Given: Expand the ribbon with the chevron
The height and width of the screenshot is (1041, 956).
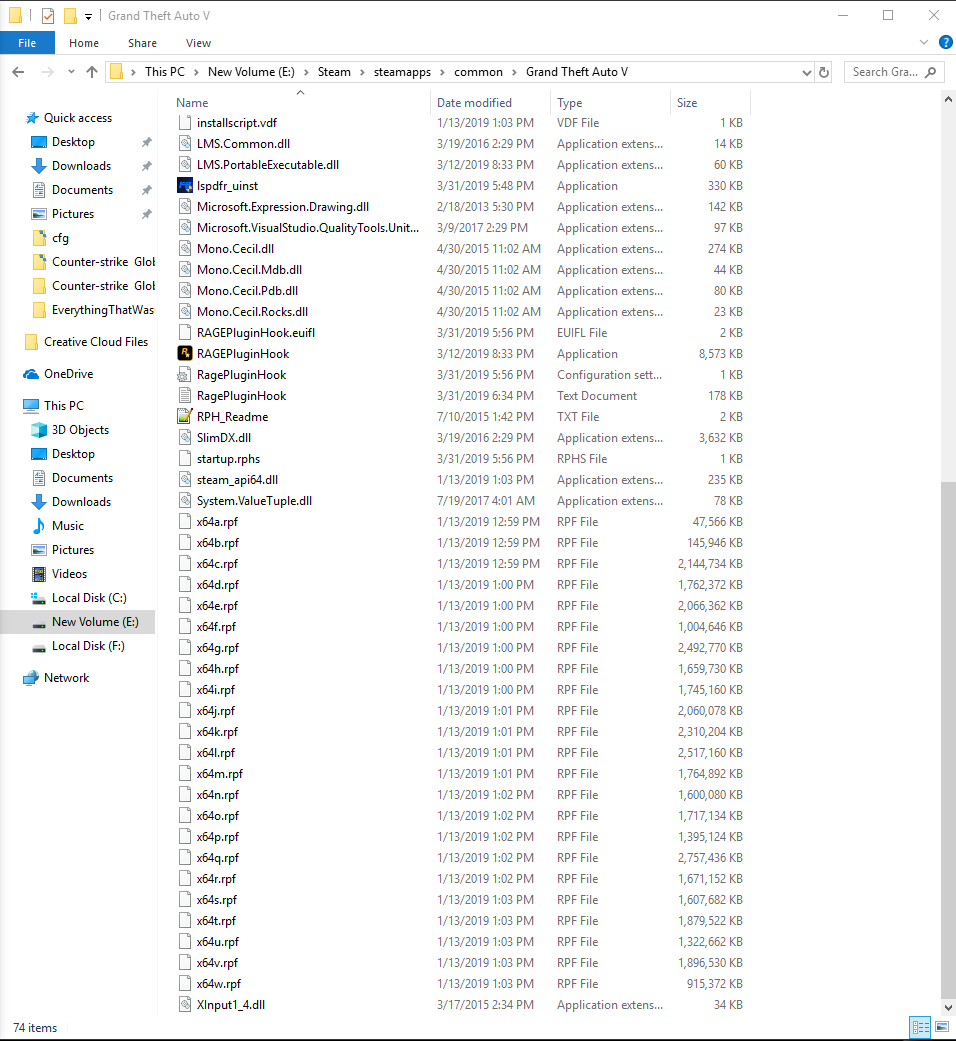Looking at the screenshot, I should pos(923,42).
